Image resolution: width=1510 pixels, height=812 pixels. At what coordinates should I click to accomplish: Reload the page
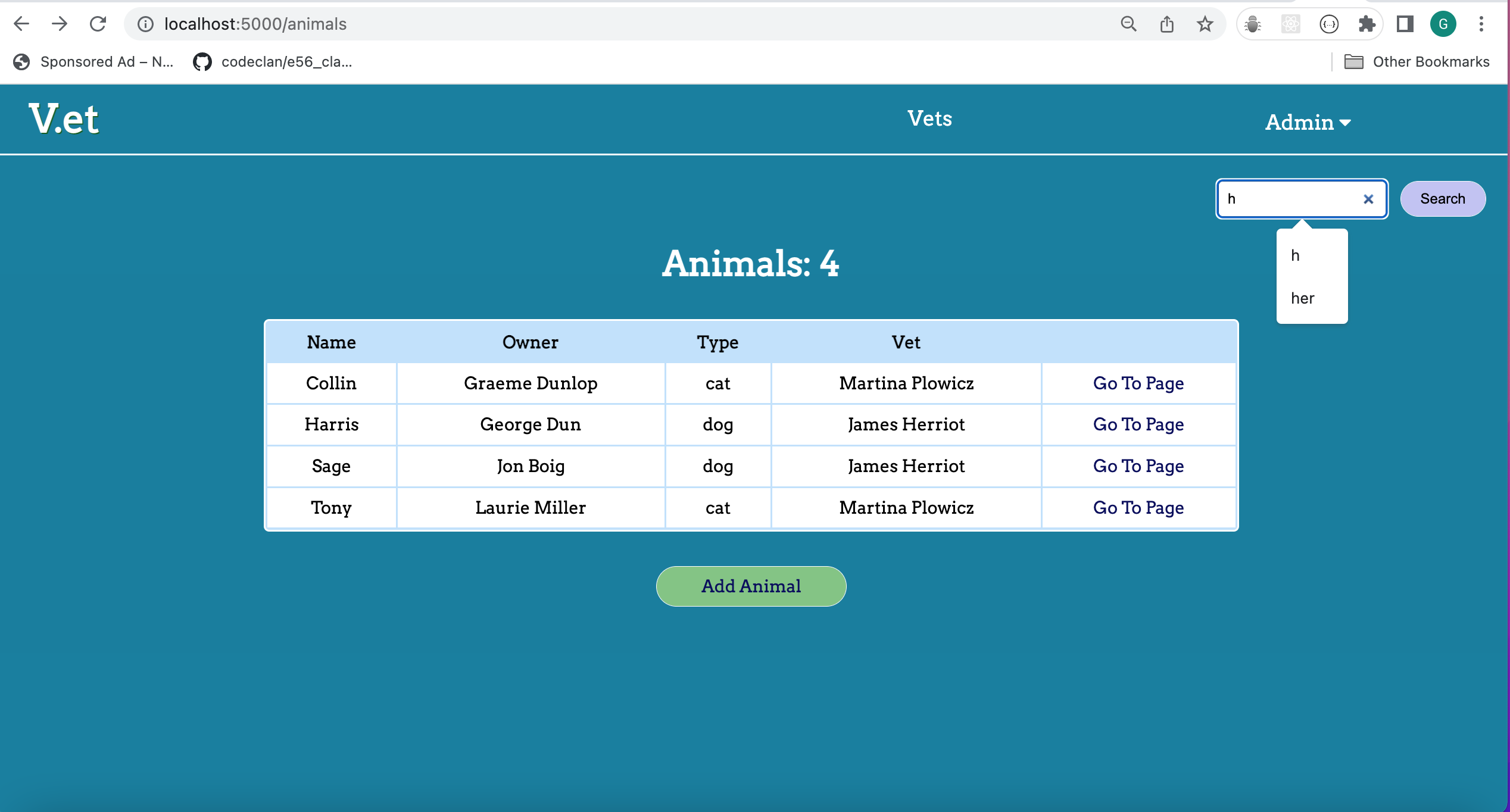pos(98,24)
